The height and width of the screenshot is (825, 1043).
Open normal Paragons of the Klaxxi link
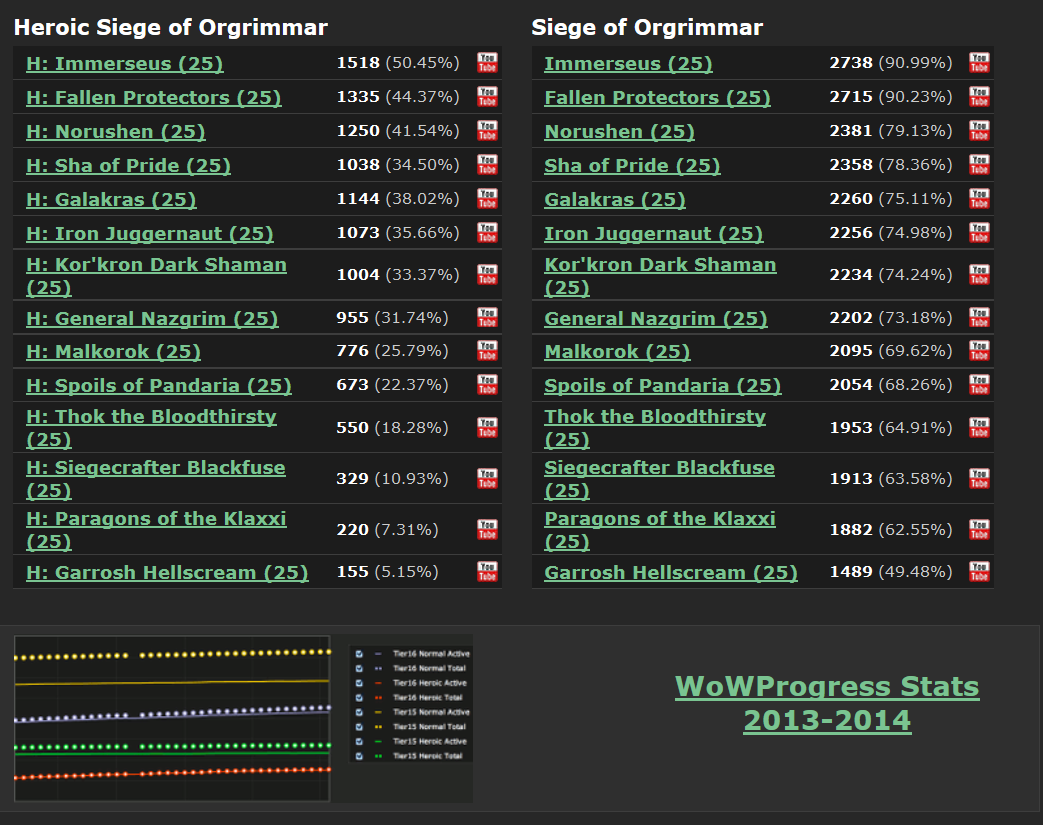coord(660,530)
